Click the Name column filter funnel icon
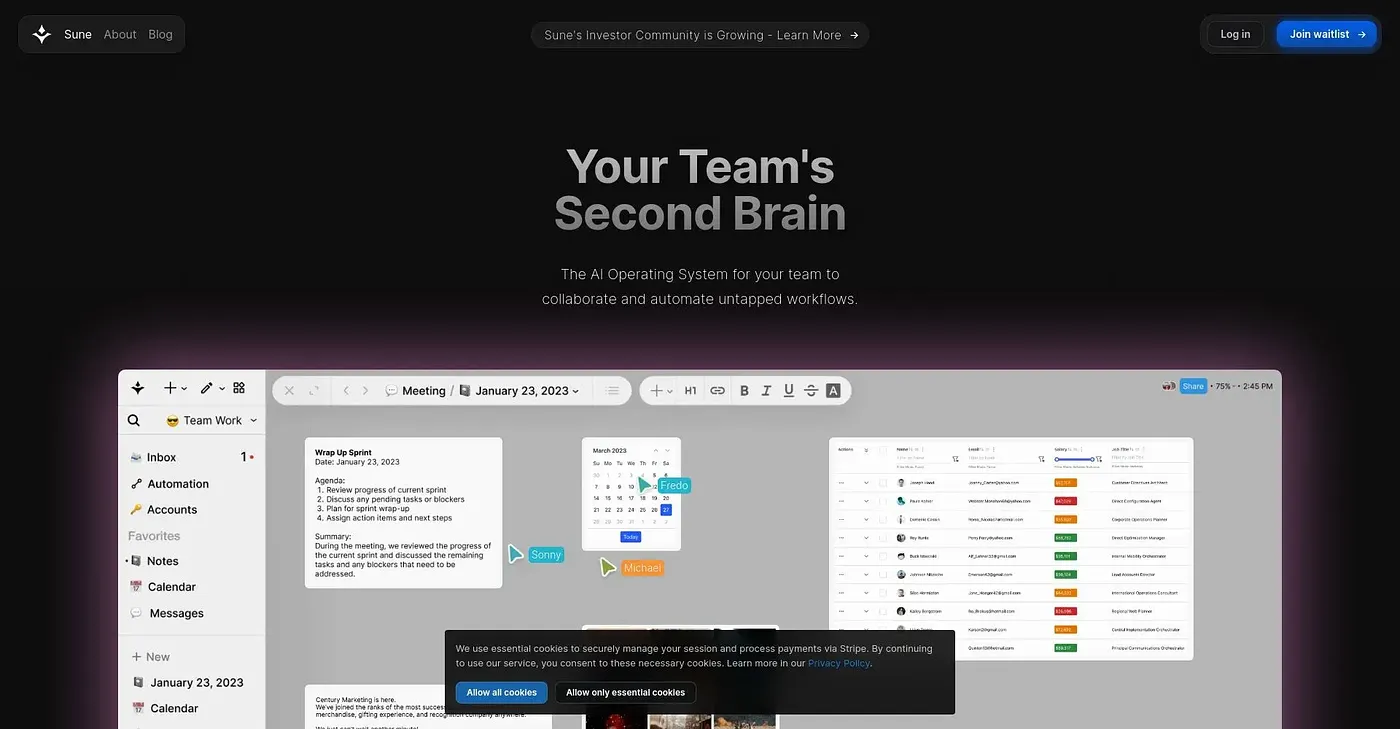 [955, 459]
